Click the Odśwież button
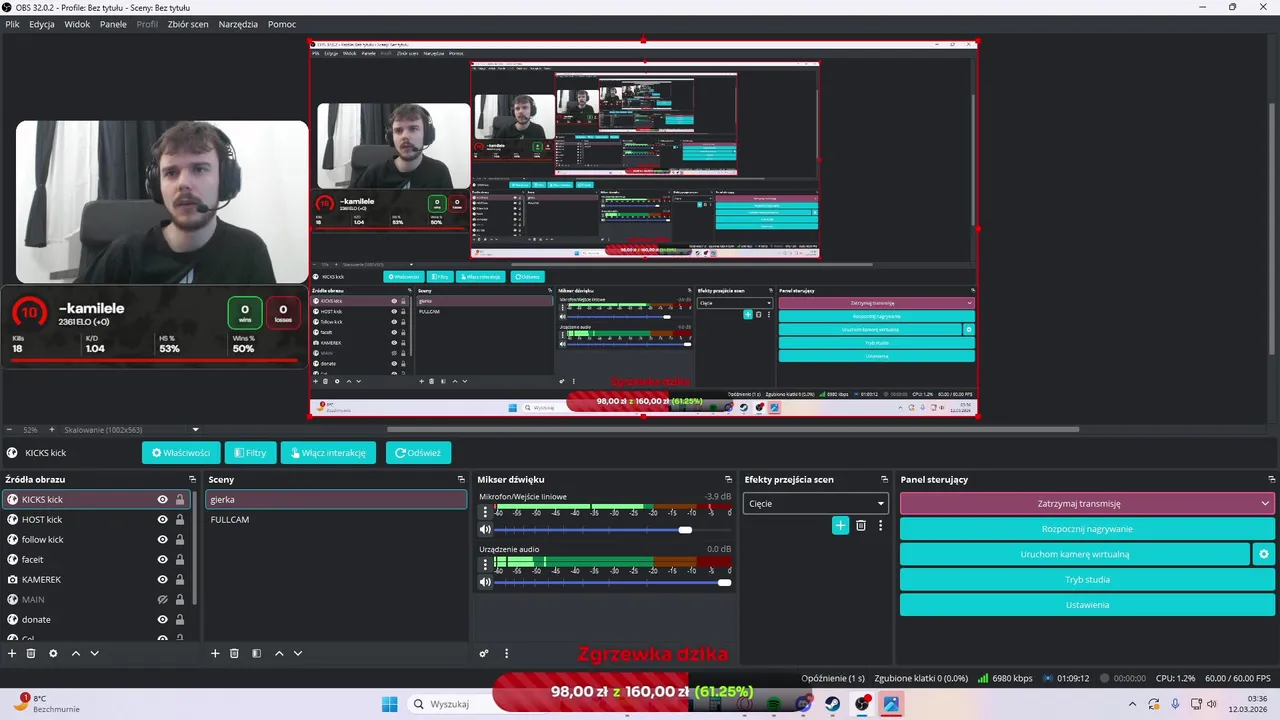This screenshot has height=720, width=1280. click(x=418, y=452)
